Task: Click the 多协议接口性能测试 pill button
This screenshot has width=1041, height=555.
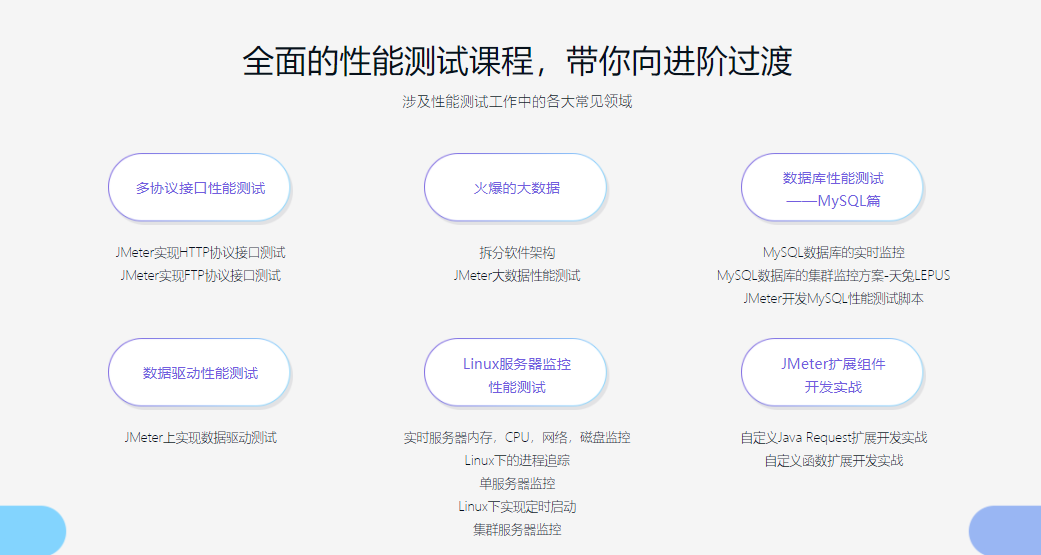Action: 200,188
